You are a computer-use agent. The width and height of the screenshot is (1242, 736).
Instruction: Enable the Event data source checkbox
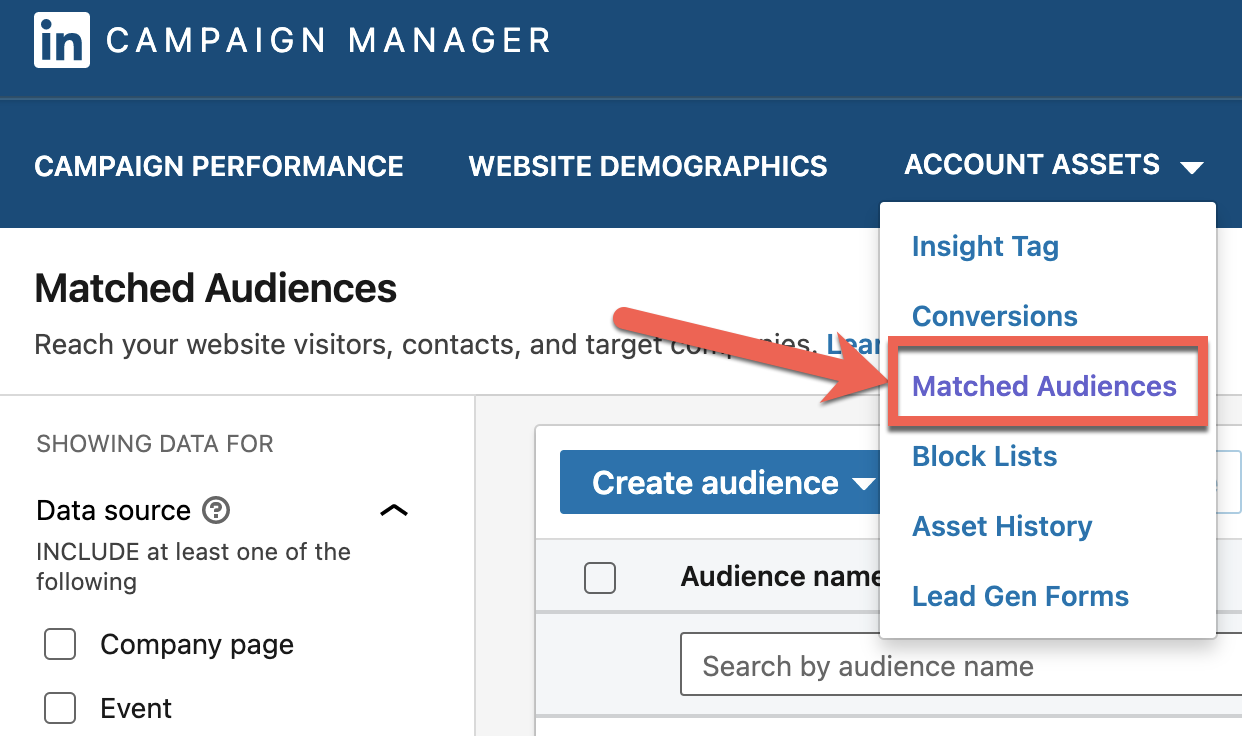pyautogui.click(x=61, y=709)
